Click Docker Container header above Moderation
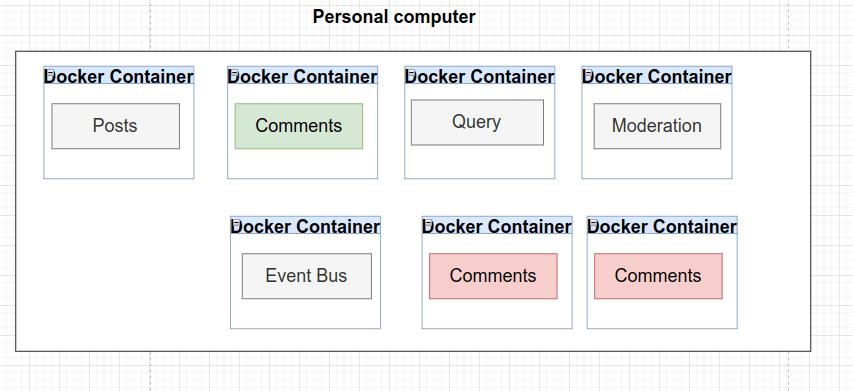Image resolution: width=853 pixels, height=391 pixels. click(657, 76)
